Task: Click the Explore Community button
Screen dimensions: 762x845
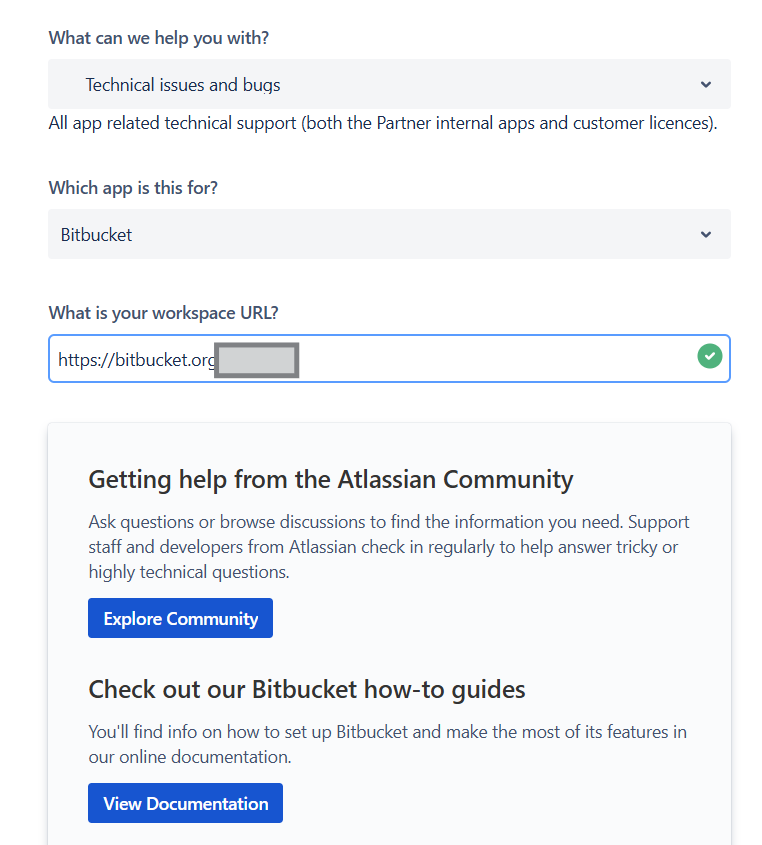Action: tap(181, 618)
